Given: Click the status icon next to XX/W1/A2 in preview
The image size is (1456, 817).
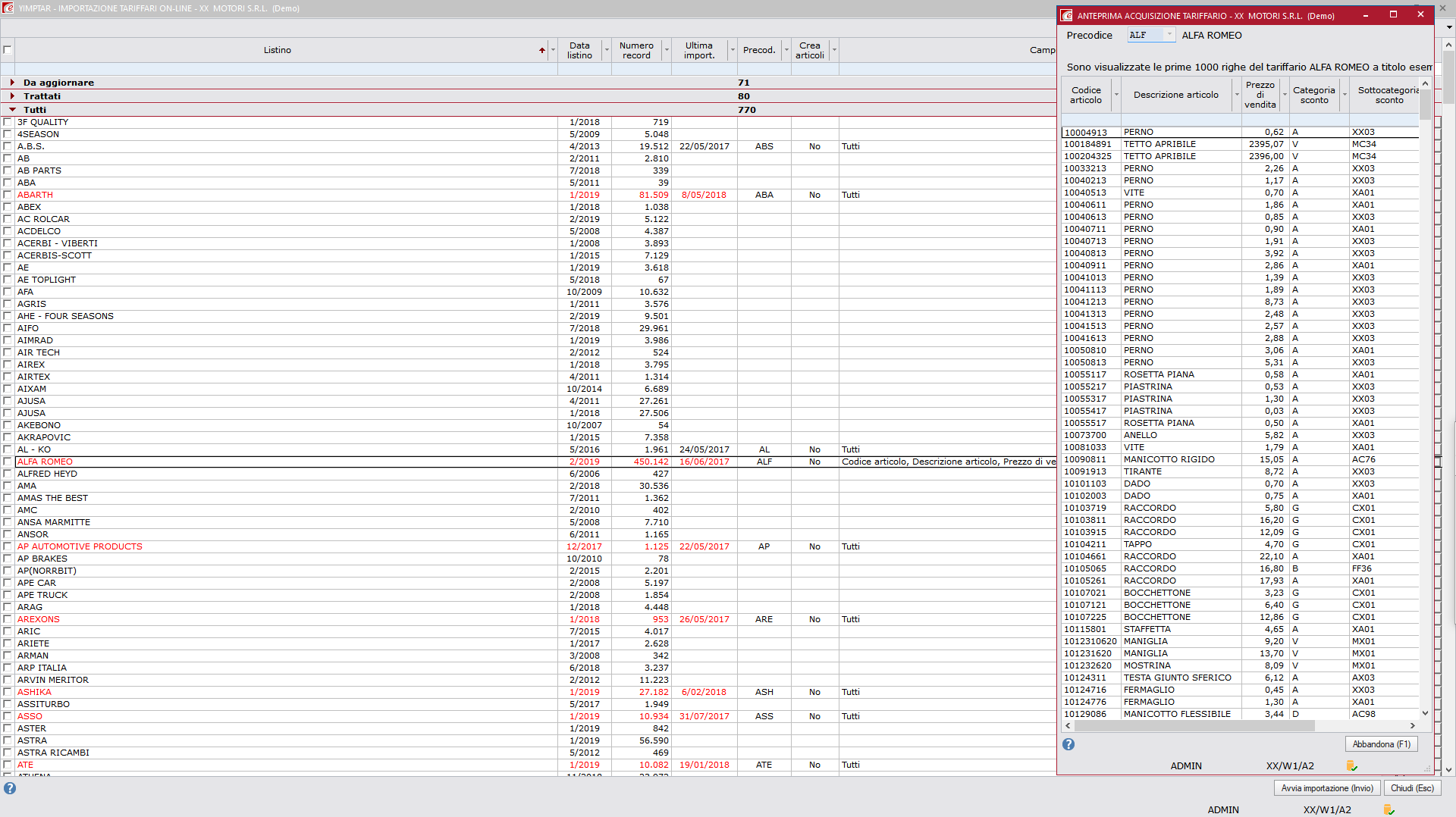Looking at the screenshot, I should click(x=1351, y=765).
